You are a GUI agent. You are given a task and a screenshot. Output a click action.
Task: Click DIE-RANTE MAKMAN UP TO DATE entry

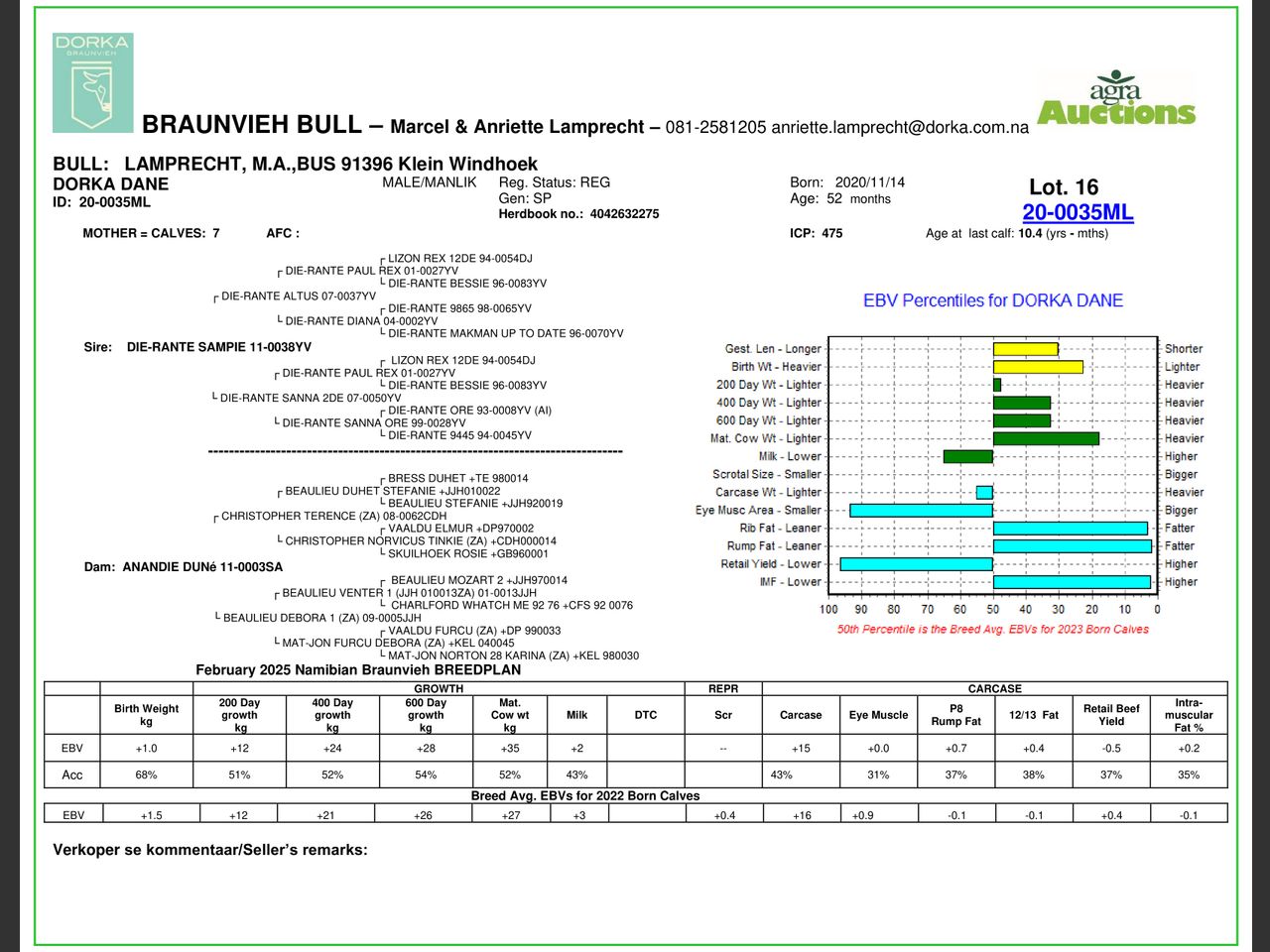pos(506,334)
